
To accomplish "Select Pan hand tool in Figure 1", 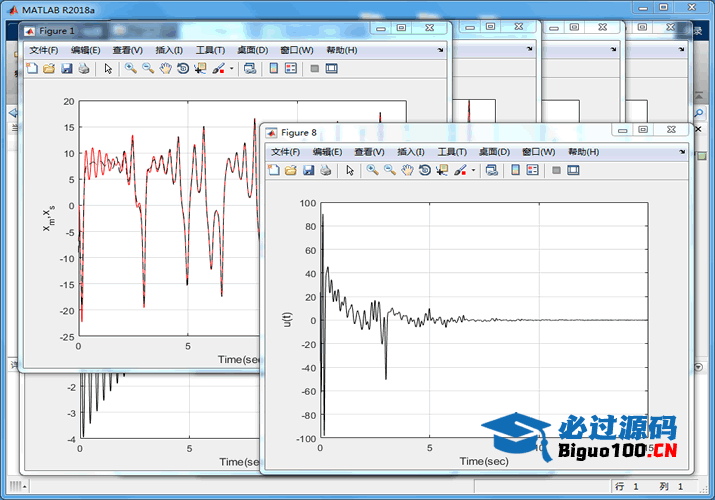I will [x=166, y=68].
